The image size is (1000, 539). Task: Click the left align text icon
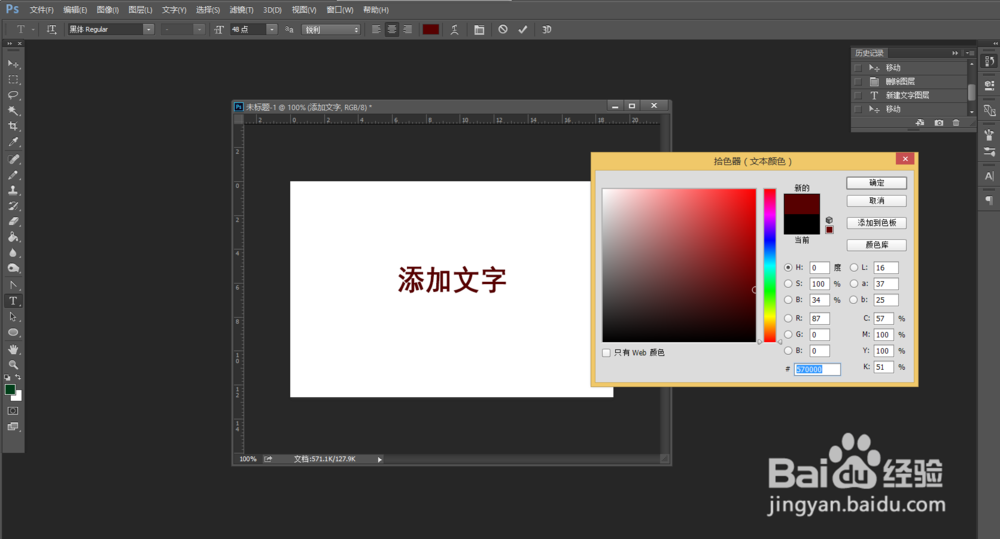(376, 29)
